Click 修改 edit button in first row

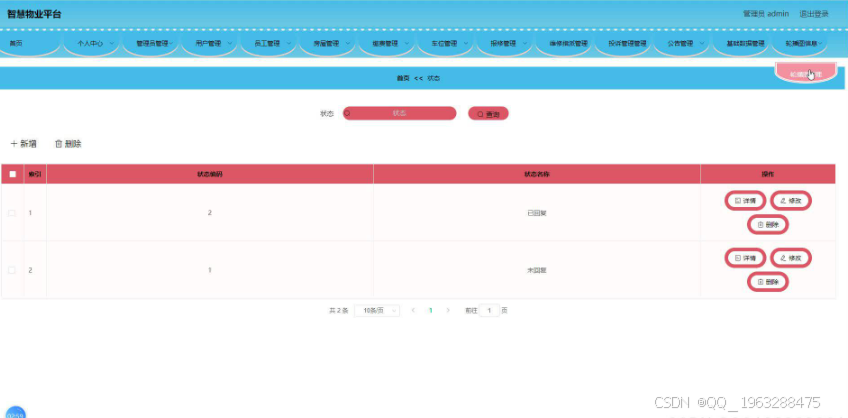click(790, 201)
